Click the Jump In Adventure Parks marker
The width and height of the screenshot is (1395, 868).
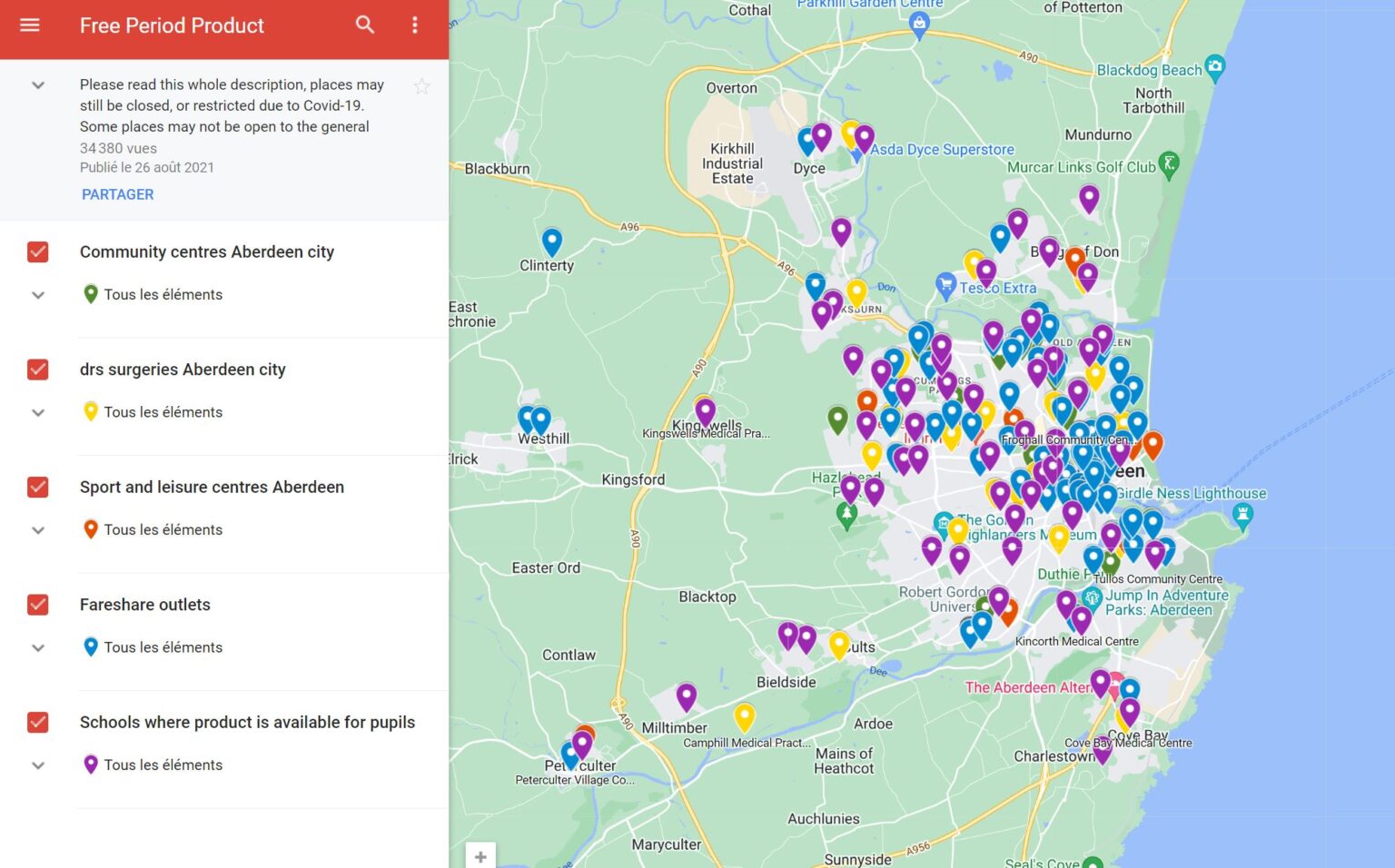coord(1092,597)
